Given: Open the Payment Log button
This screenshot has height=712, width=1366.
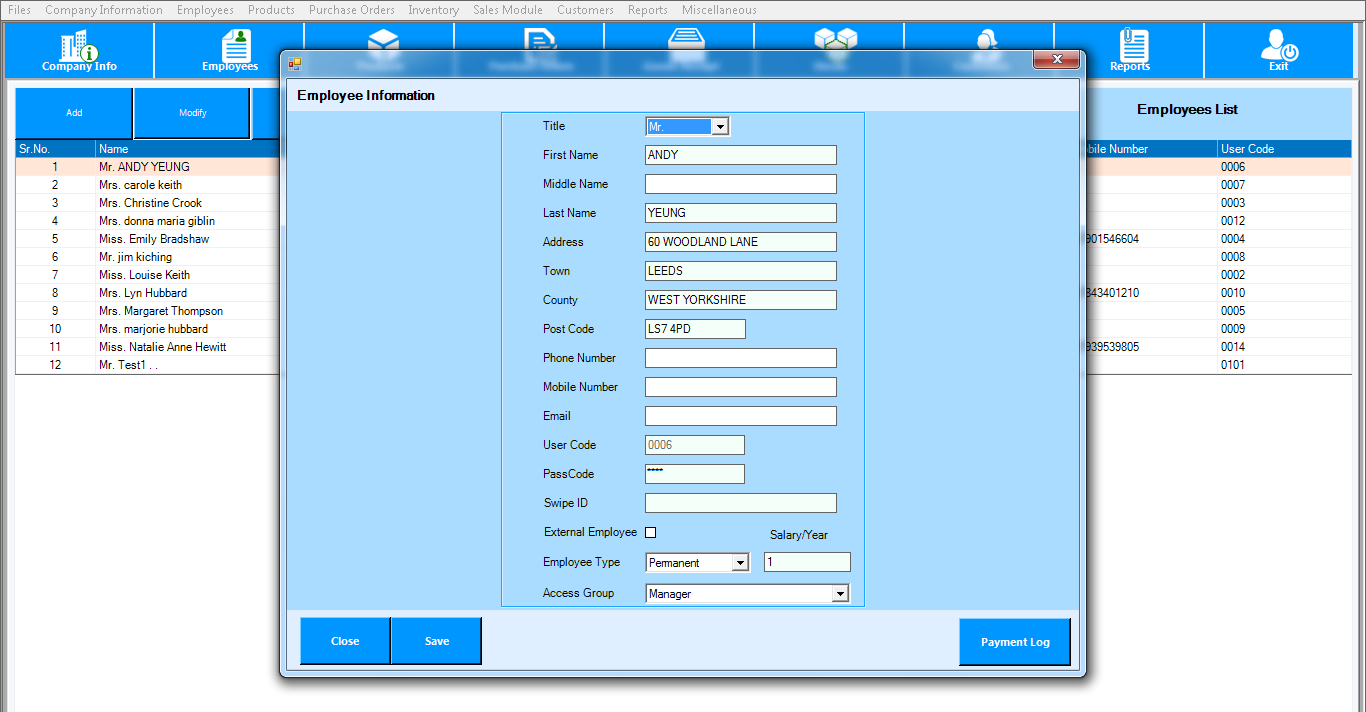Looking at the screenshot, I should [1015, 642].
